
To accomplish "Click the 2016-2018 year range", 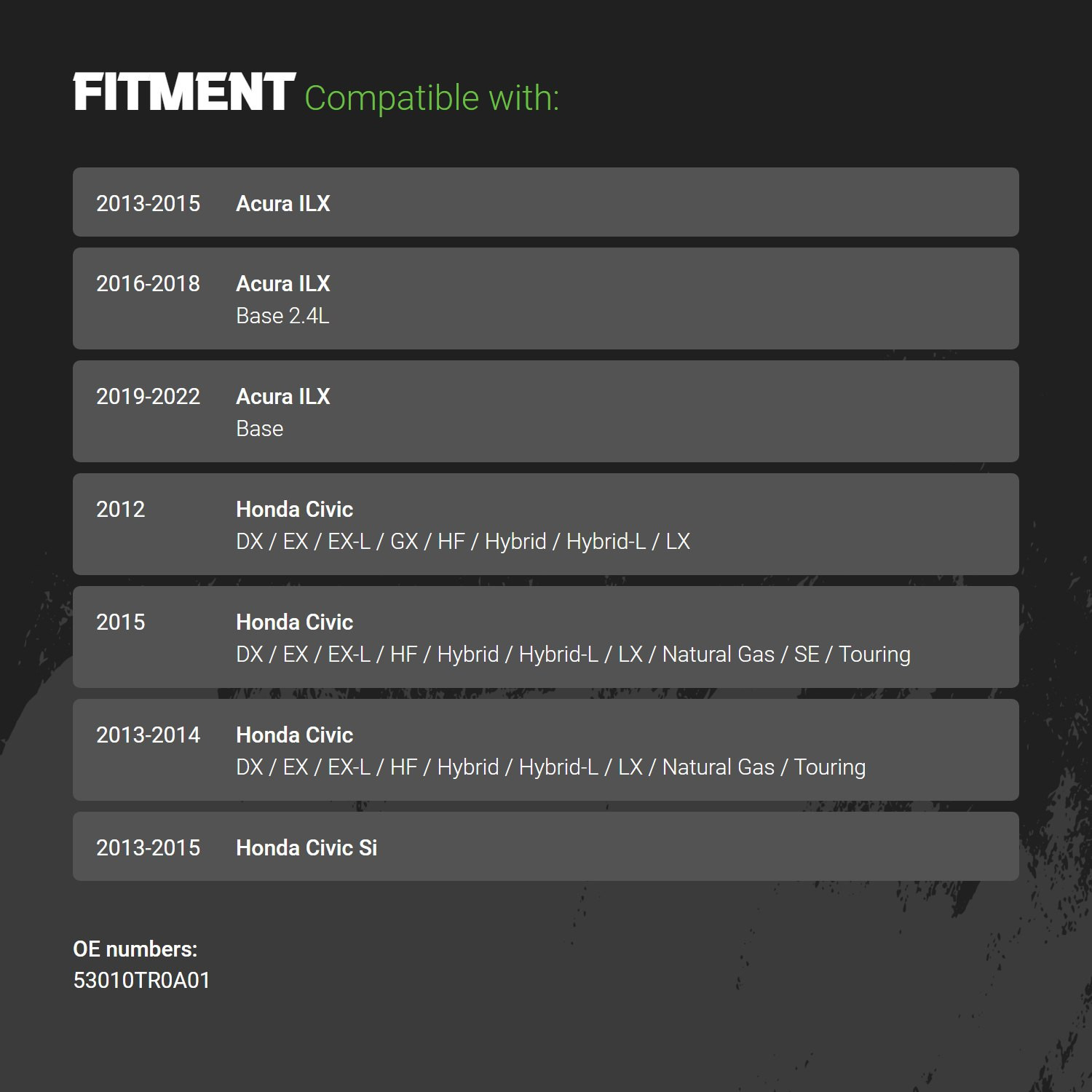I will pyautogui.click(x=148, y=283).
